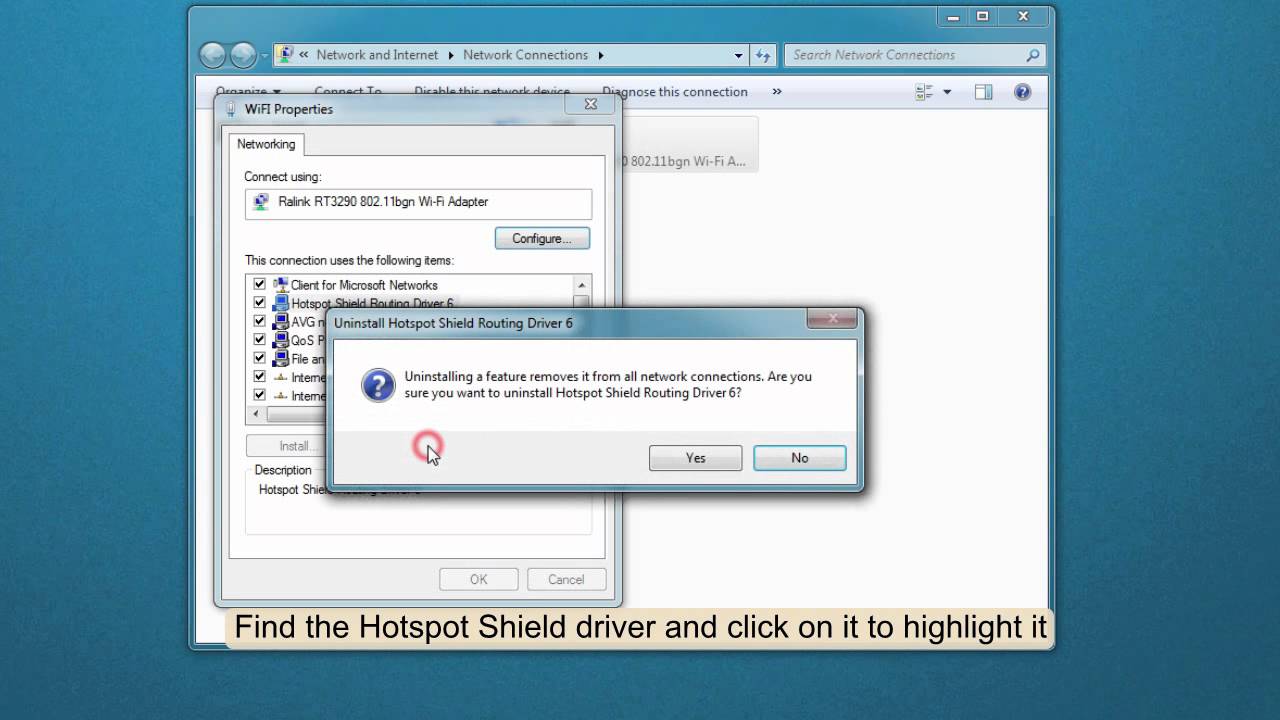Image resolution: width=1280 pixels, height=720 pixels.
Task: Toggle Client for Microsoft Networks checkbox
Action: pos(260,284)
